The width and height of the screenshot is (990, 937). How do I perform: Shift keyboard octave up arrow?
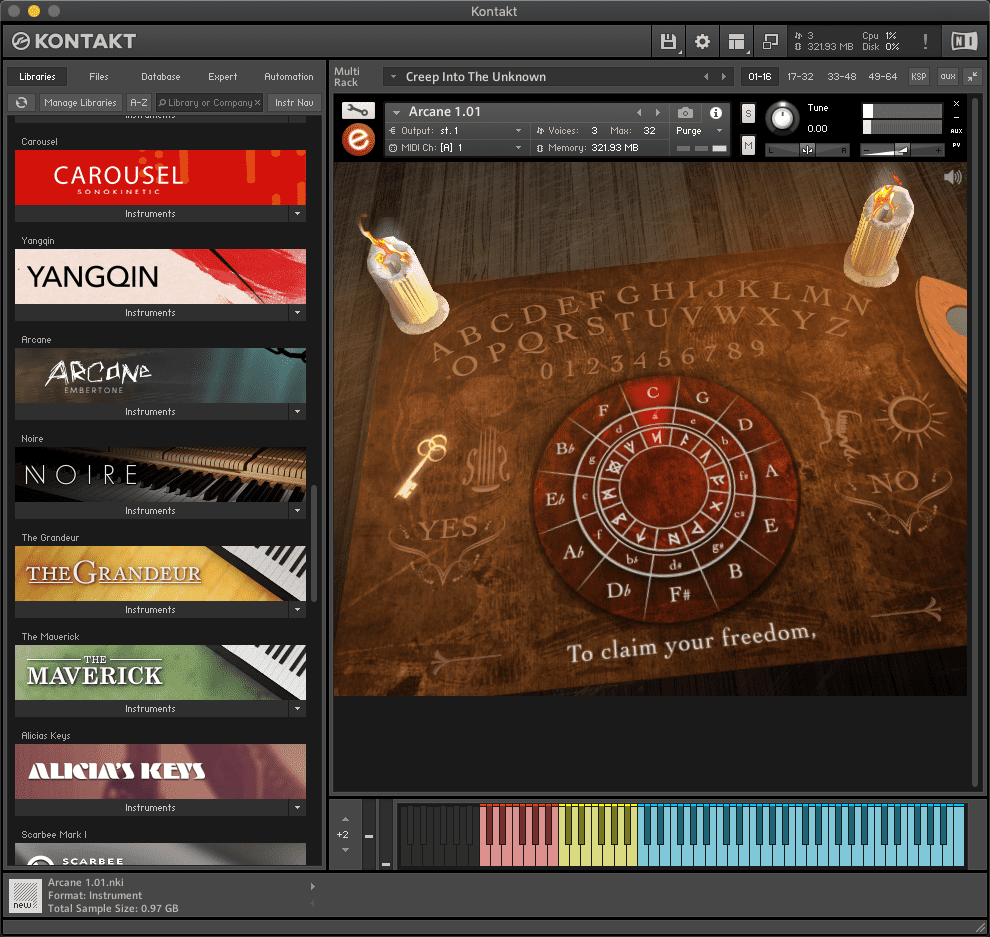point(345,820)
